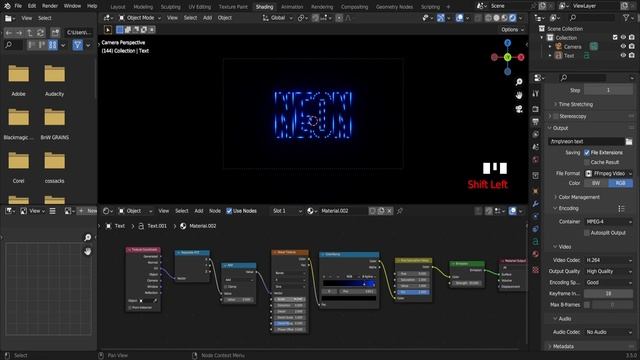
Task: Open the Audio Codec No Audio dropdown
Action: click(x=609, y=332)
